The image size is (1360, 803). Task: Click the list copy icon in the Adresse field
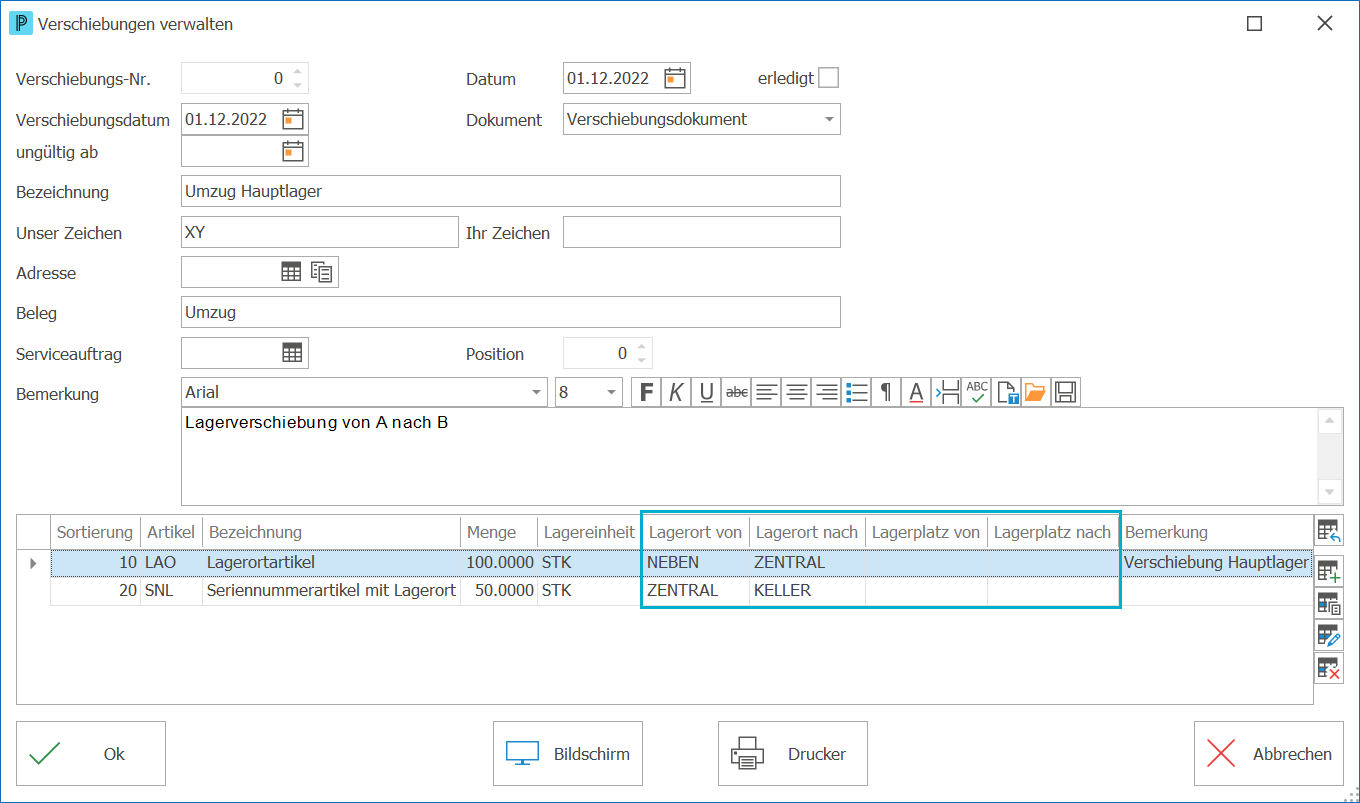(322, 272)
